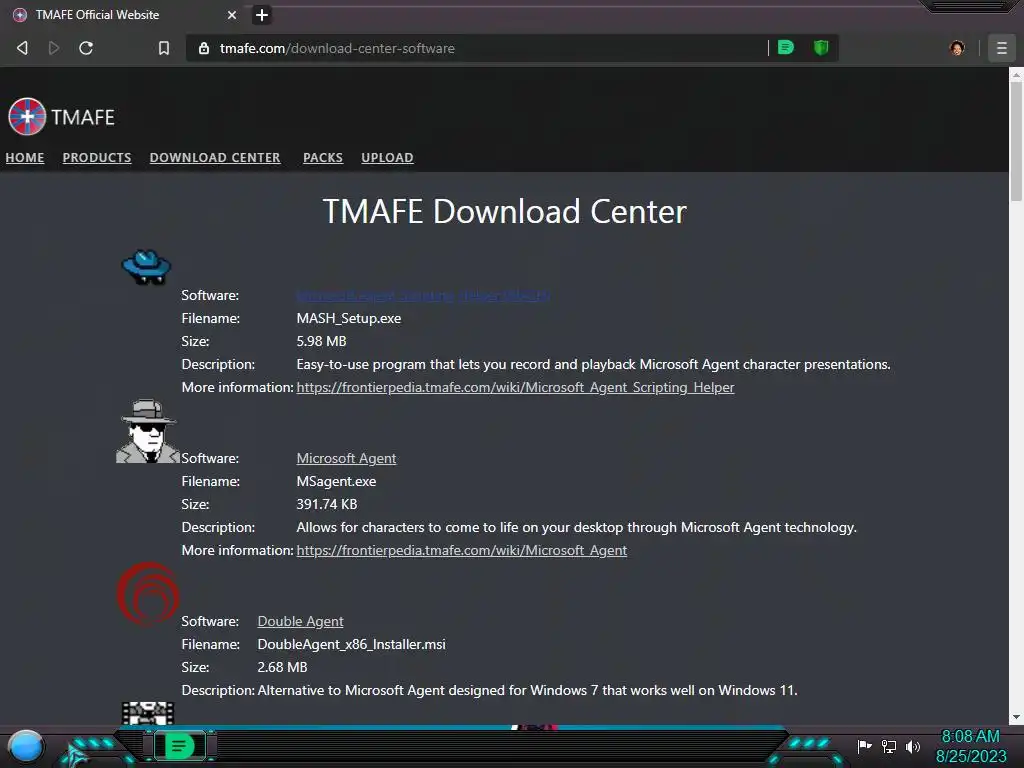The image size is (1024, 768).
Task: Go back with the browser back arrow
Action: click(x=22, y=48)
